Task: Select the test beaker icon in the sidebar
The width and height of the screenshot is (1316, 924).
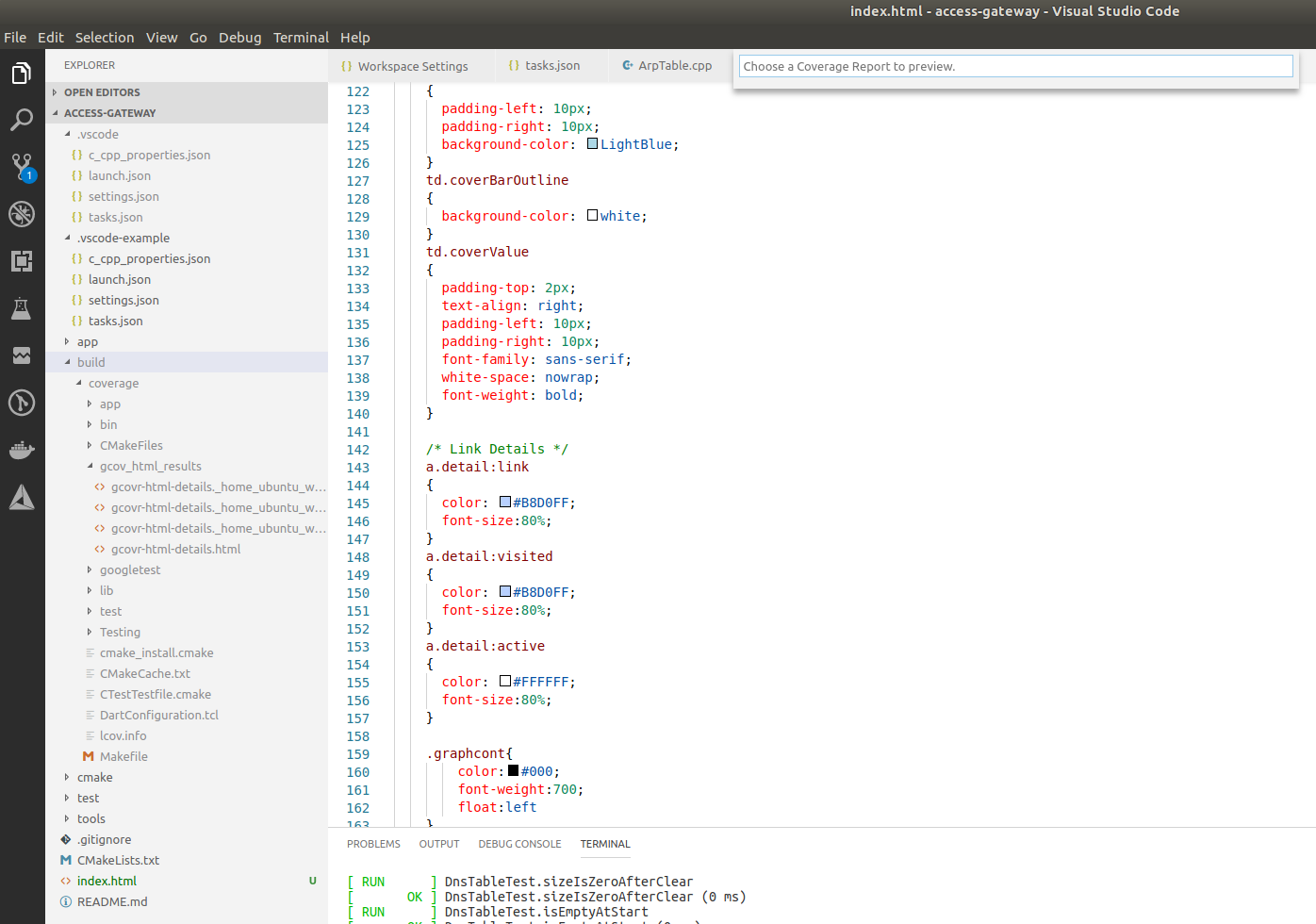Action: [x=21, y=308]
